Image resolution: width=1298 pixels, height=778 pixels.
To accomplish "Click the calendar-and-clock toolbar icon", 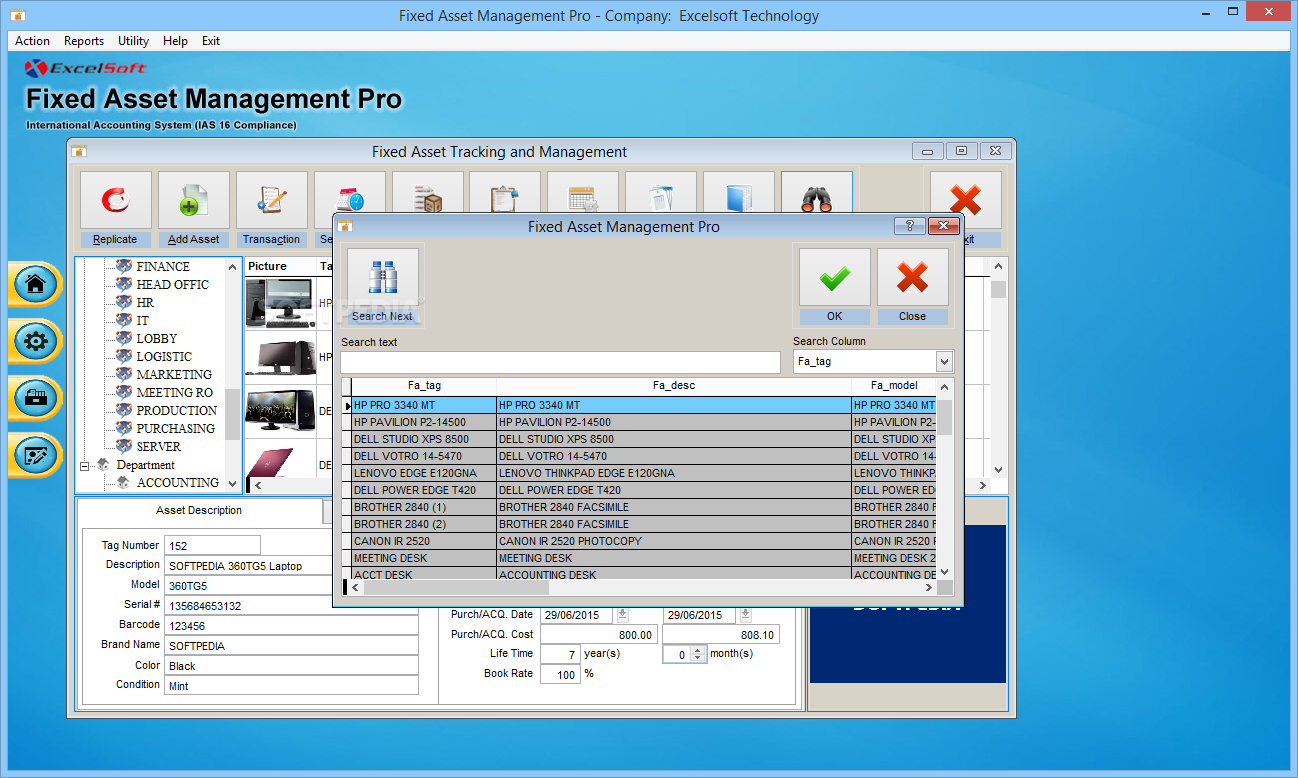I will 349,192.
